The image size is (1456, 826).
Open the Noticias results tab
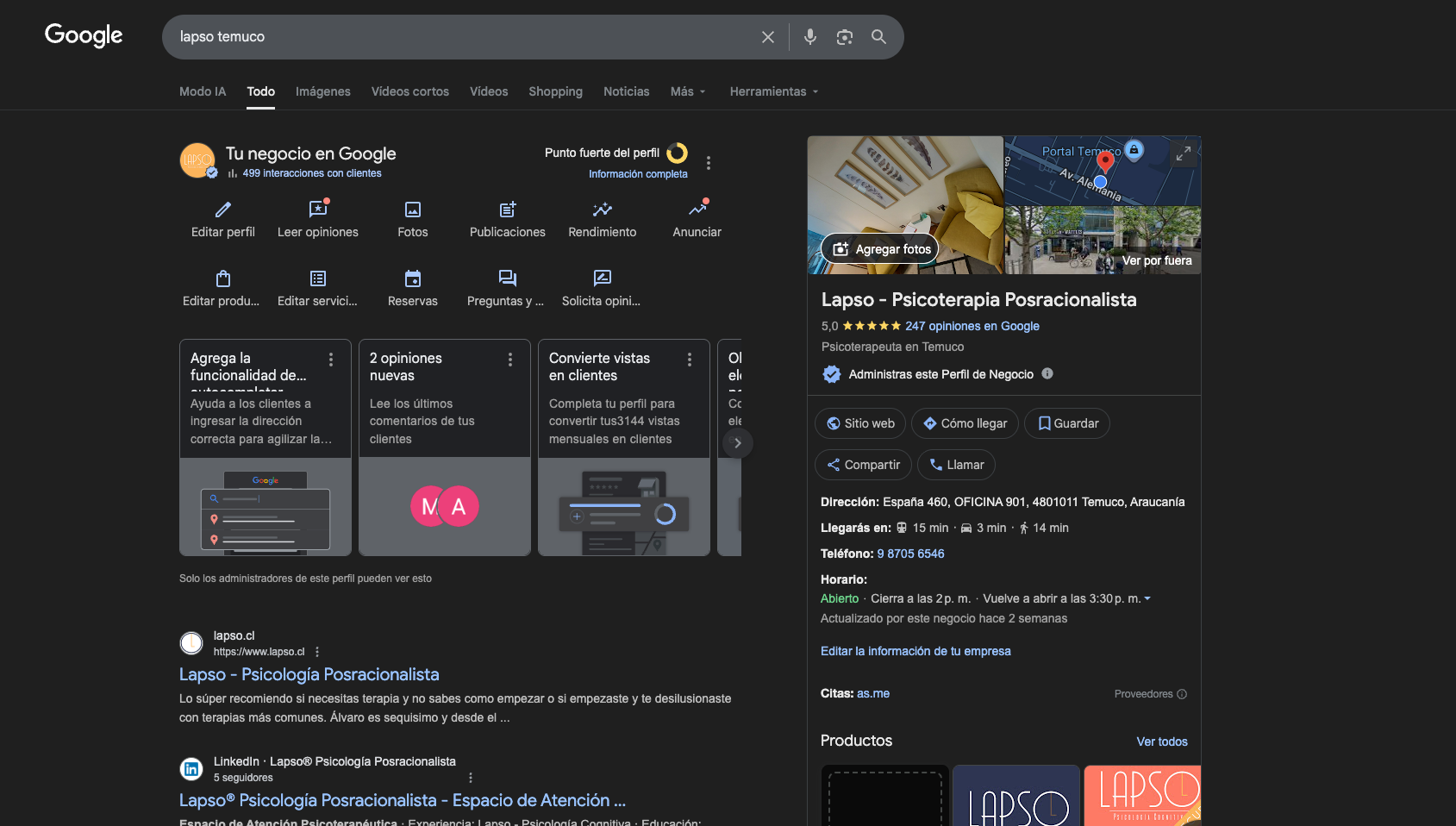(x=626, y=91)
